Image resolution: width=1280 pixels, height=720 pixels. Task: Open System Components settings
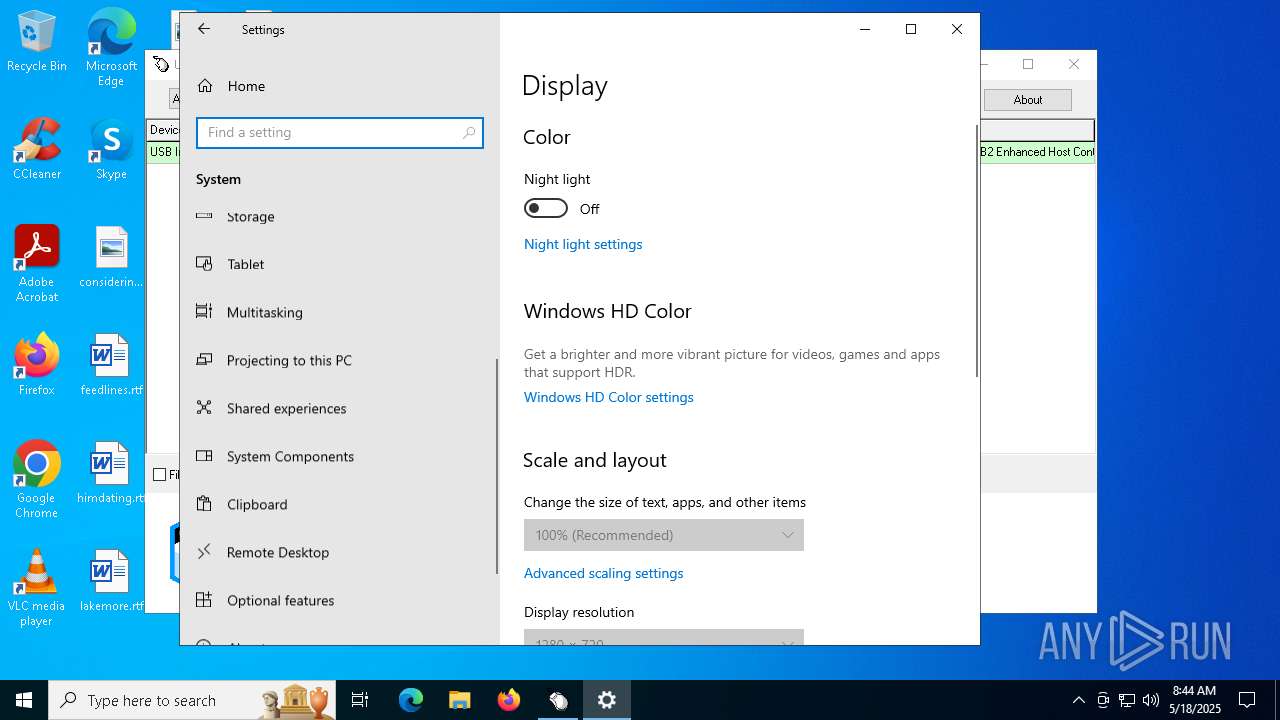340,456
